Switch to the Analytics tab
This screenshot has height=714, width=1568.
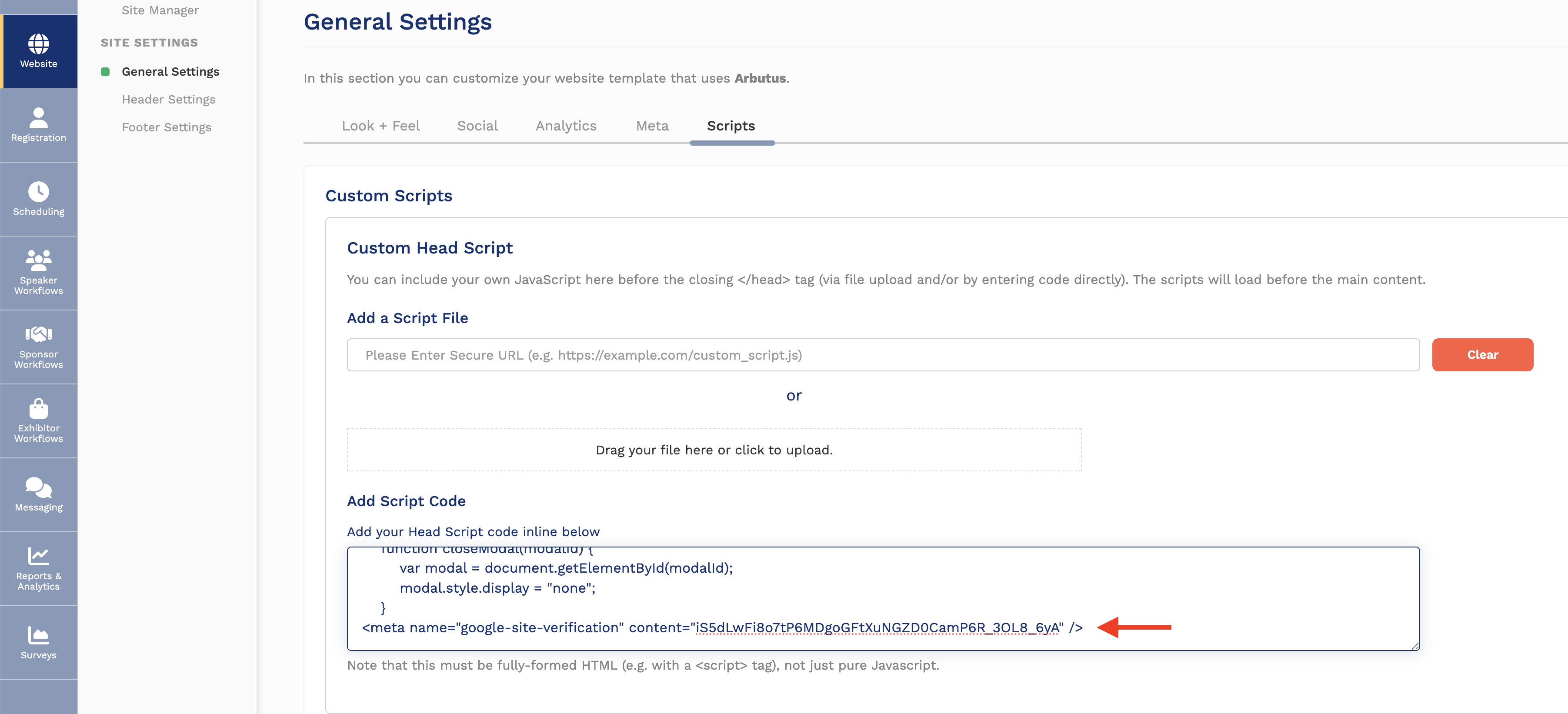566,126
